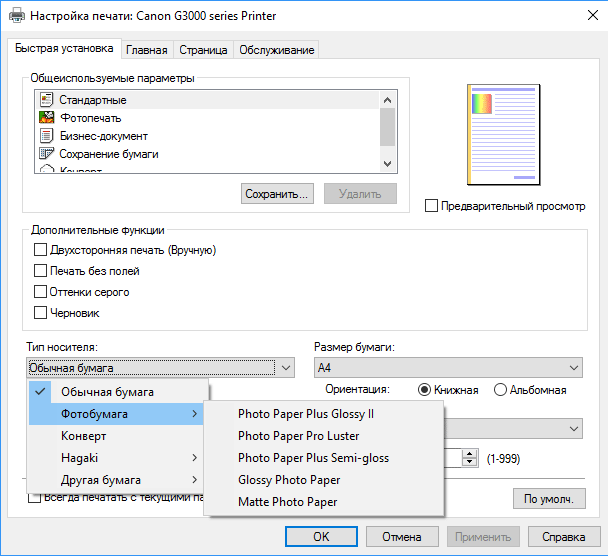
Task: Click the Сохранение бумаги preset icon
Action: tap(46, 154)
